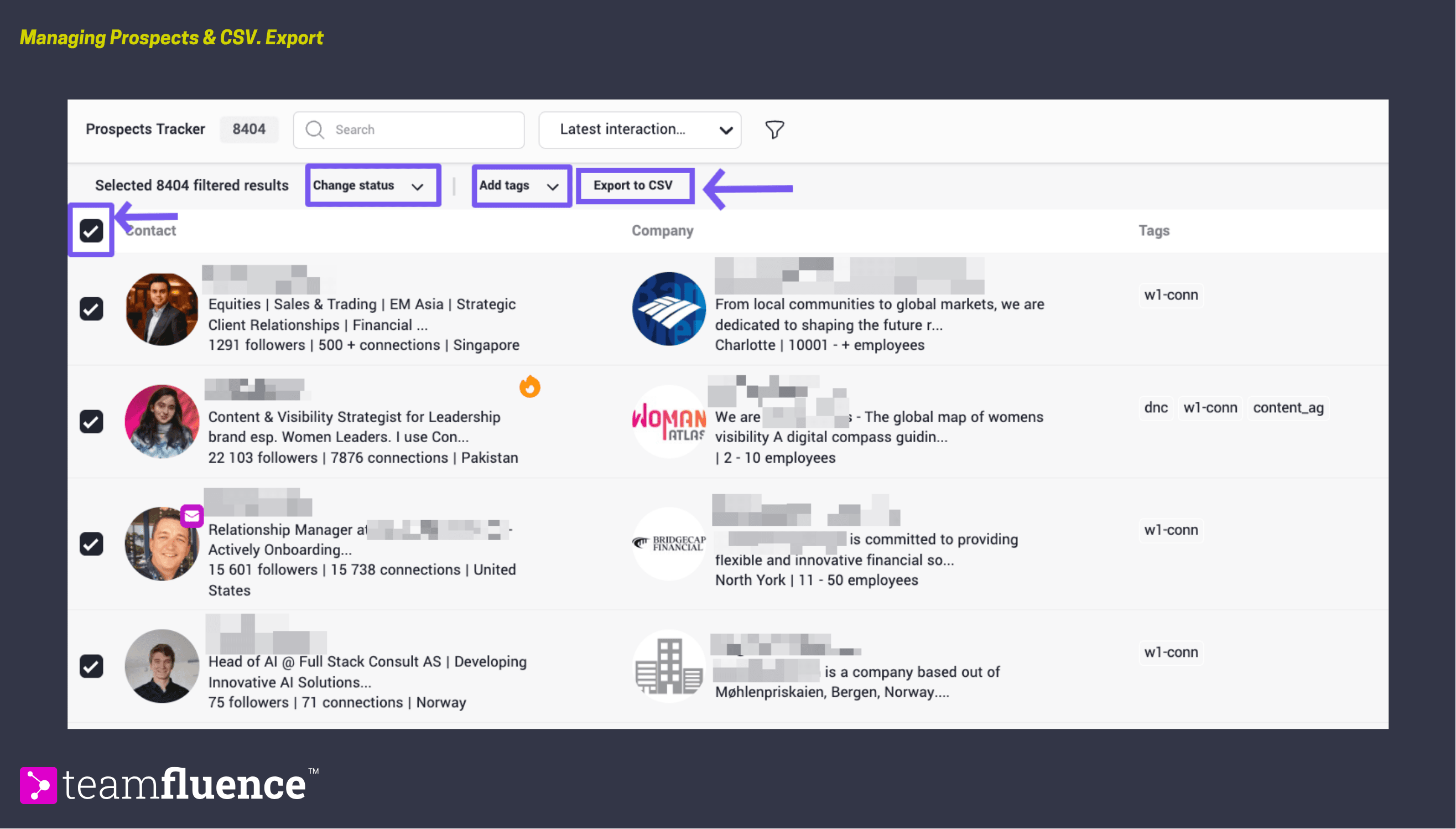Deselect the Norway Head of AI contact
Screen dimensions: 1456x829
pos(91,666)
